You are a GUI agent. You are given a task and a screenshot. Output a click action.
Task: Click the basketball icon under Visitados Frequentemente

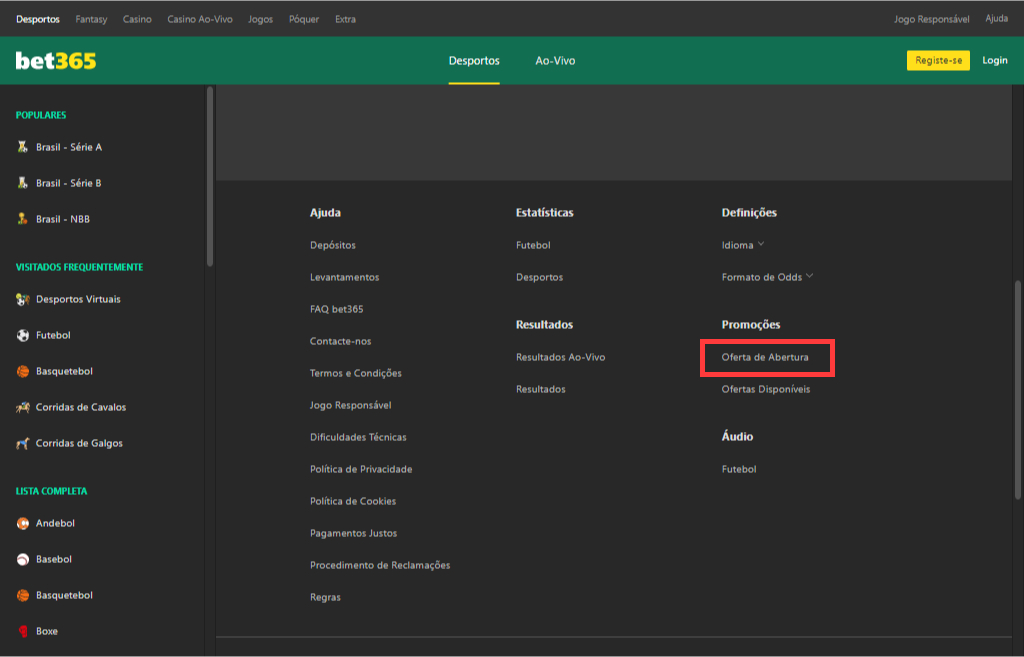pyautogui.click(x=23, y=371)
